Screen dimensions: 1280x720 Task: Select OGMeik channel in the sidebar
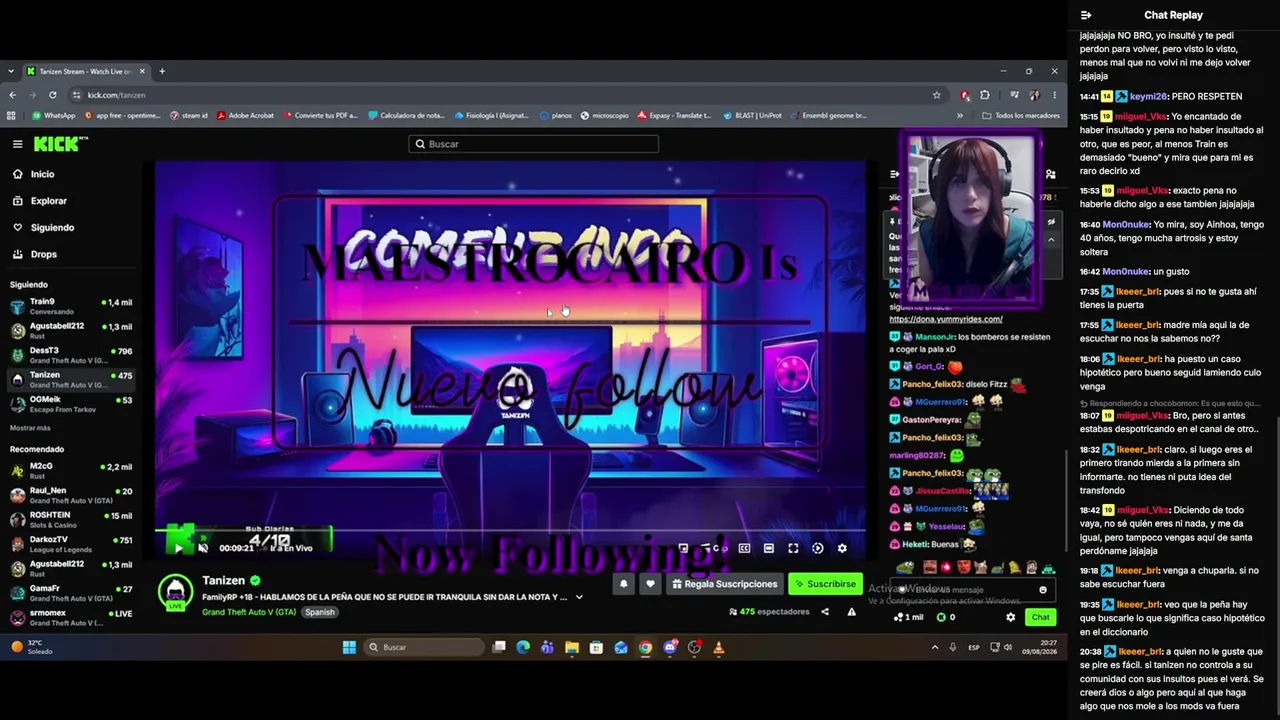pos(70,404)
